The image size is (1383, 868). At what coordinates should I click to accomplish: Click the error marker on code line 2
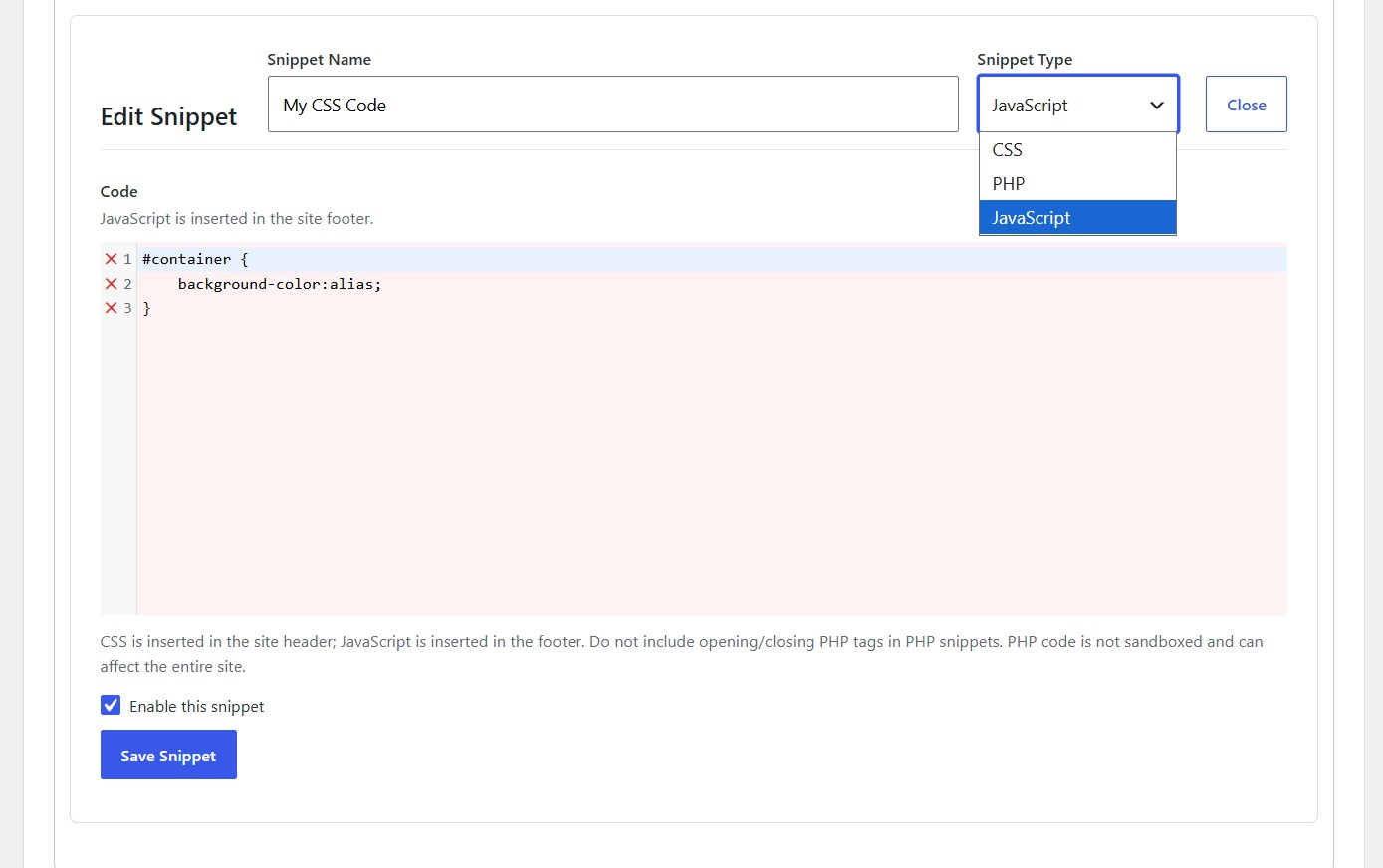[x=111, y=284]
